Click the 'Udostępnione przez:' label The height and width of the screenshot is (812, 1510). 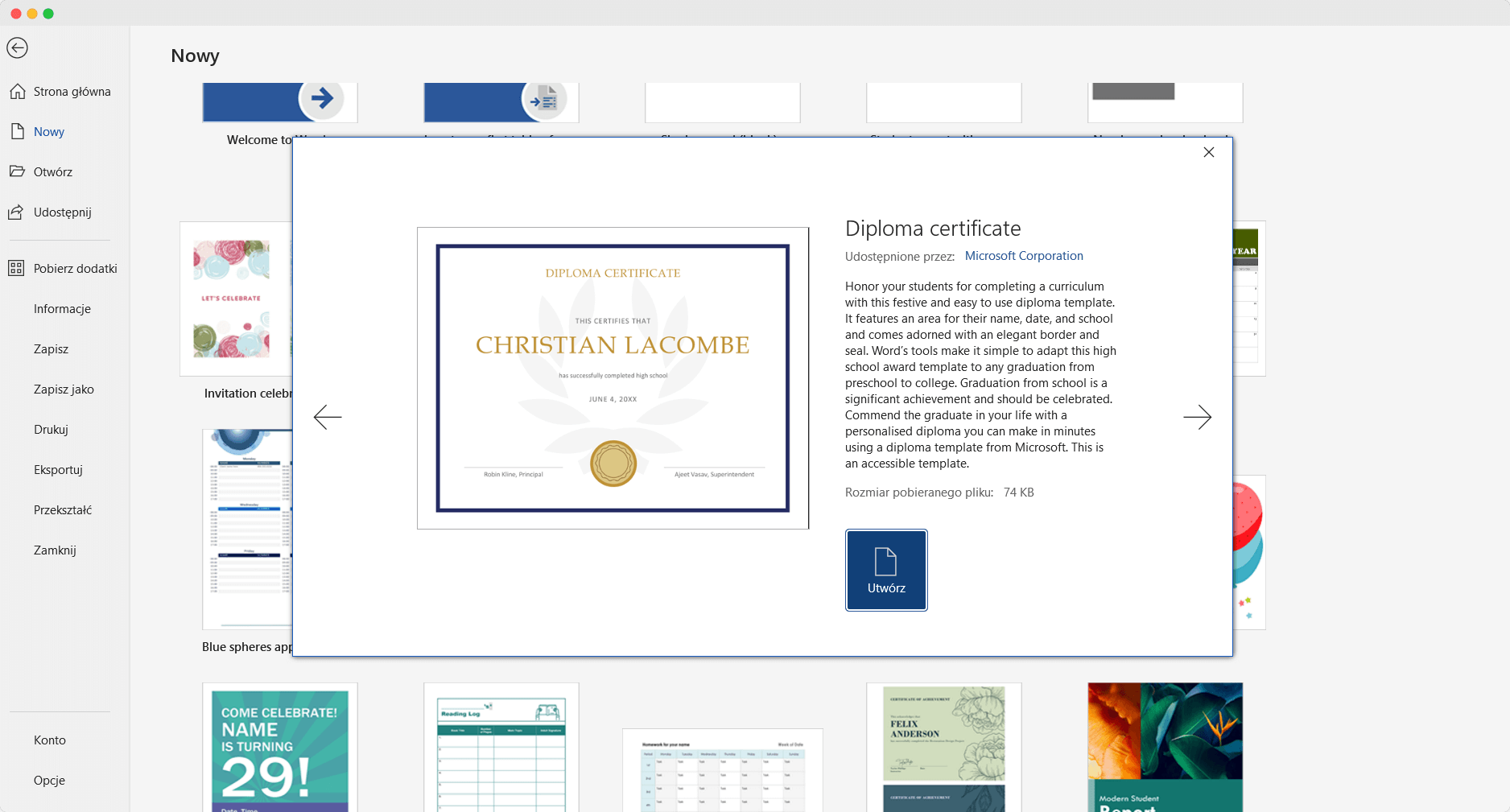pyautogui.click(x=900, y=257)
